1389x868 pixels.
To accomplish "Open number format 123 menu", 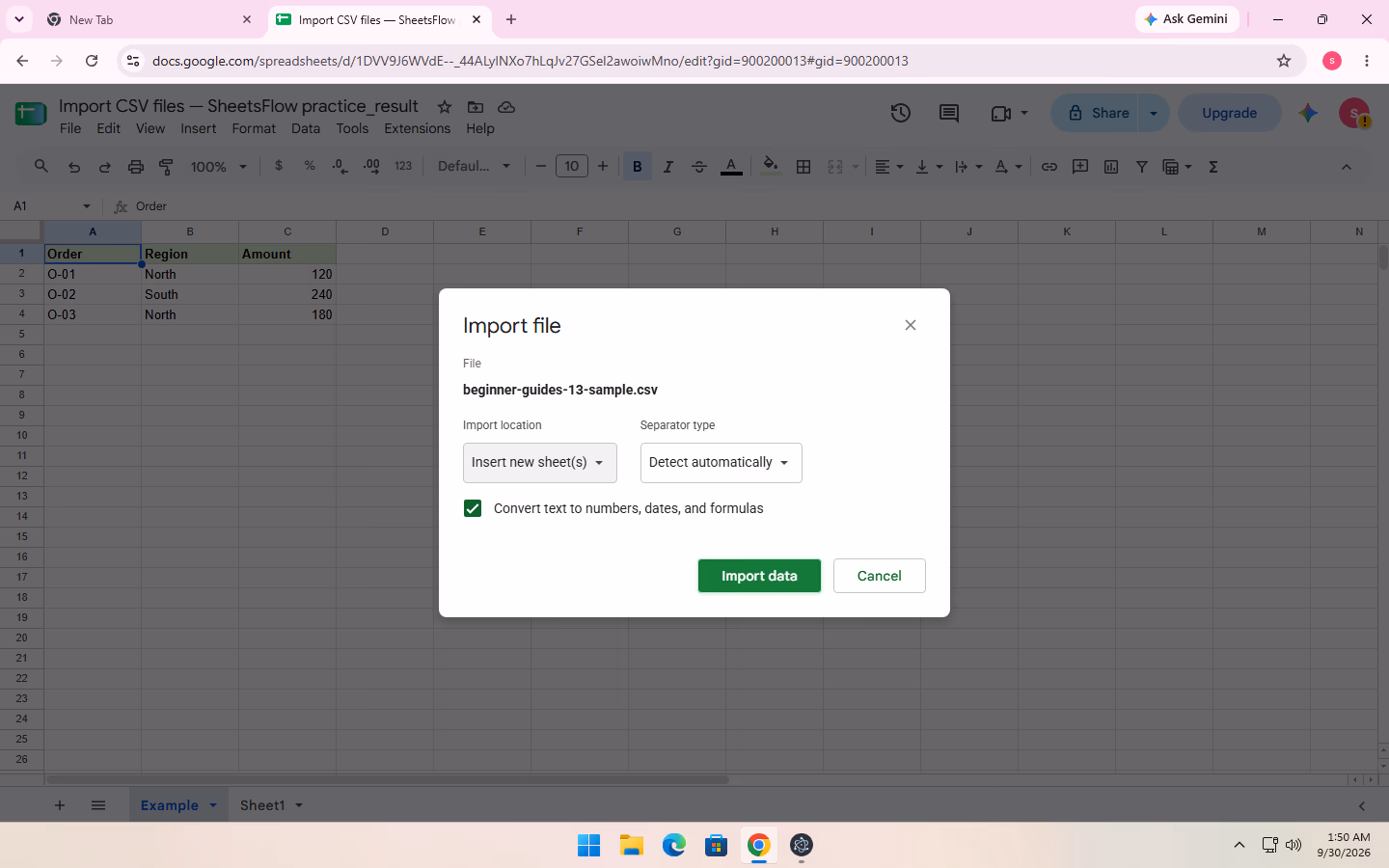I will [403, 166].
